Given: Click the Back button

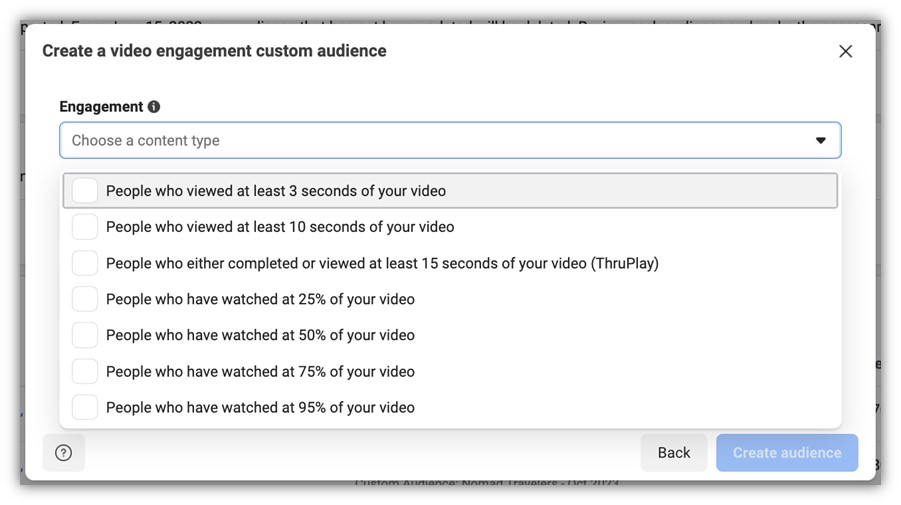Looking at the screenshot, I should (673, 453).
